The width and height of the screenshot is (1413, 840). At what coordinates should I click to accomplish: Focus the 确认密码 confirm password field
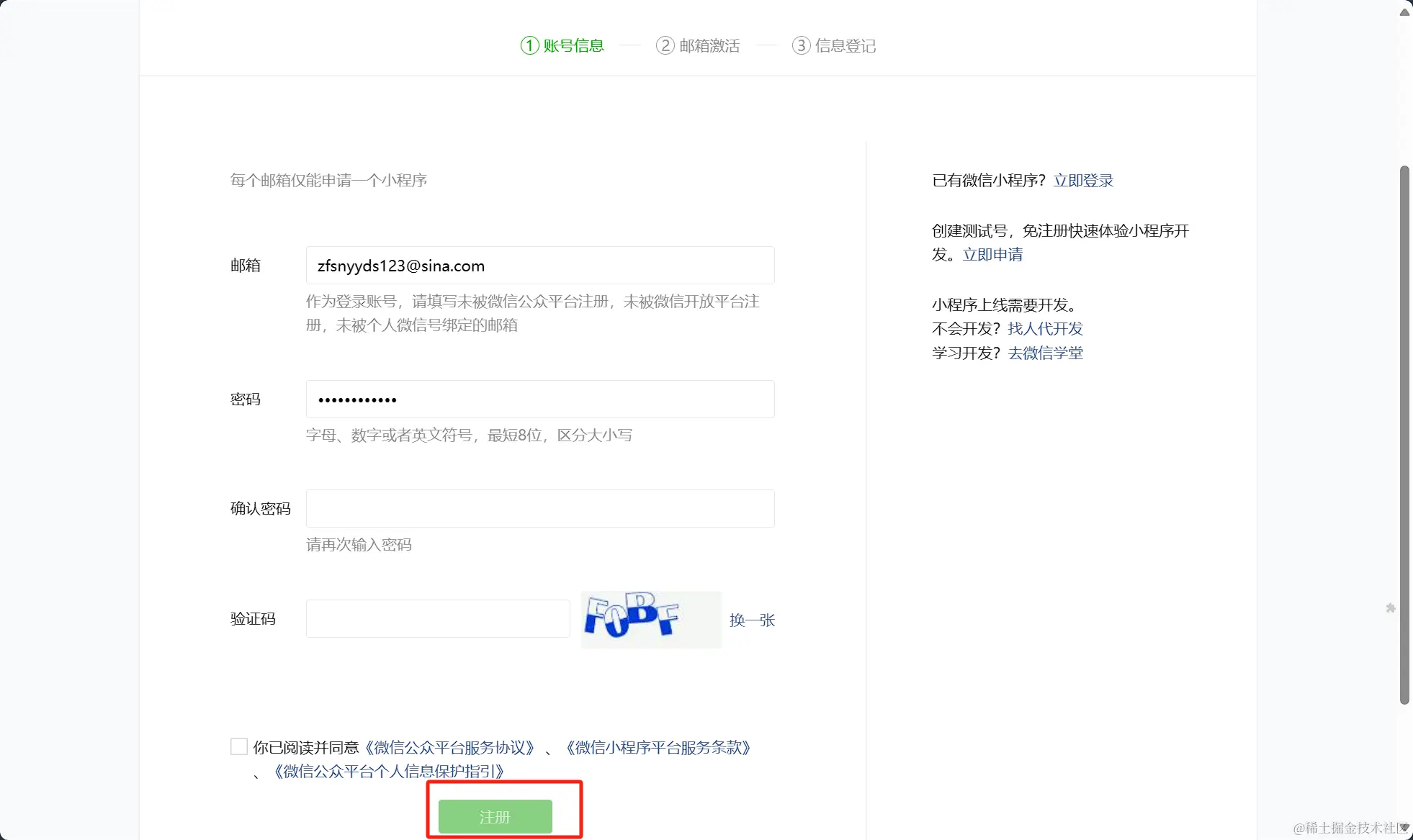539,509
